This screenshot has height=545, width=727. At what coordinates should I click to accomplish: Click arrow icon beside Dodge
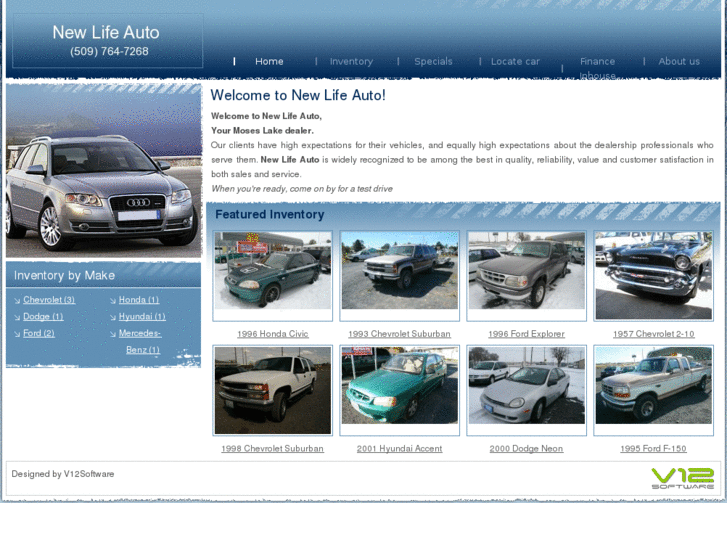tap(17, 317)
